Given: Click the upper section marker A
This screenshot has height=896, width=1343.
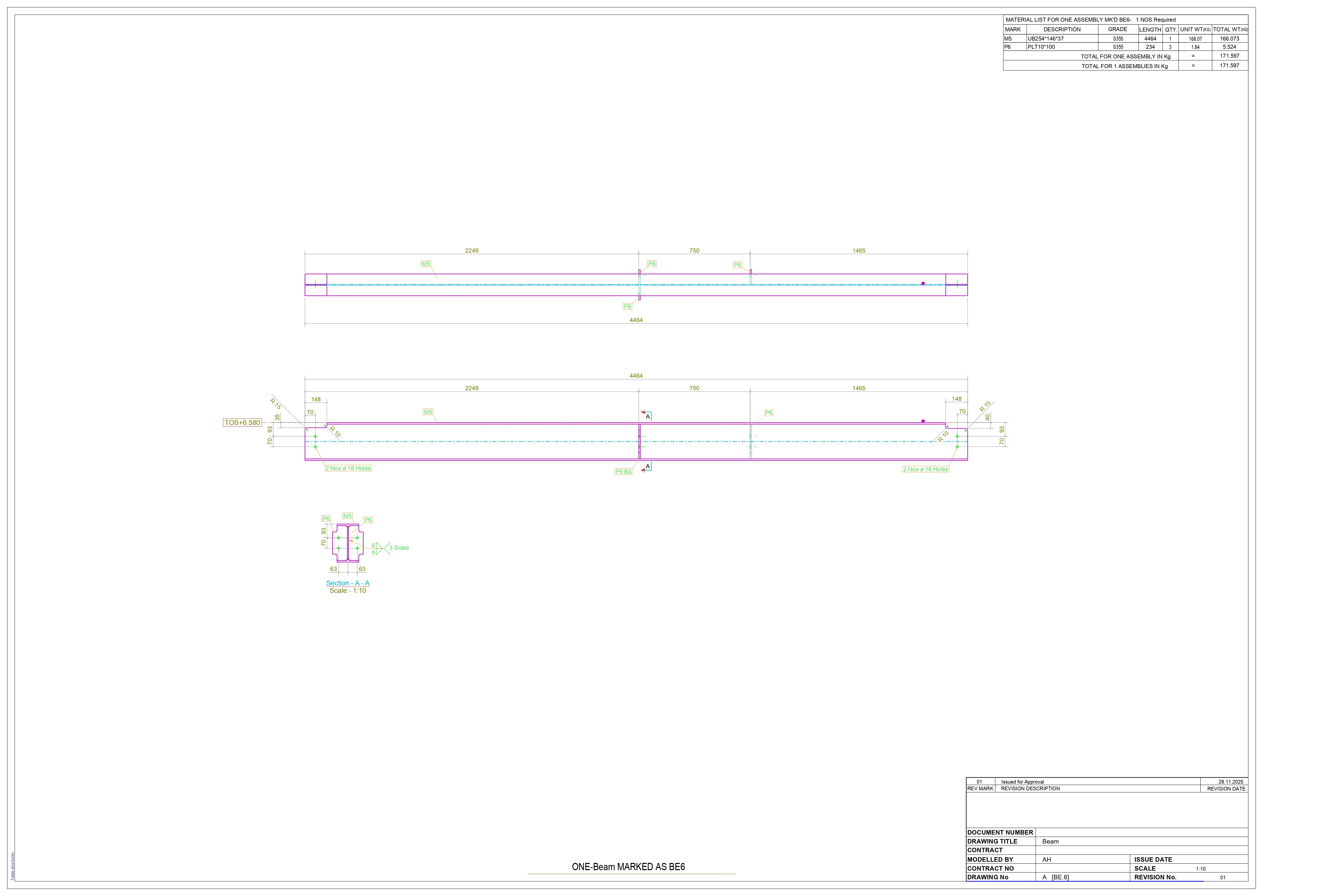Looking at the screenshot, I should (648, 417).
